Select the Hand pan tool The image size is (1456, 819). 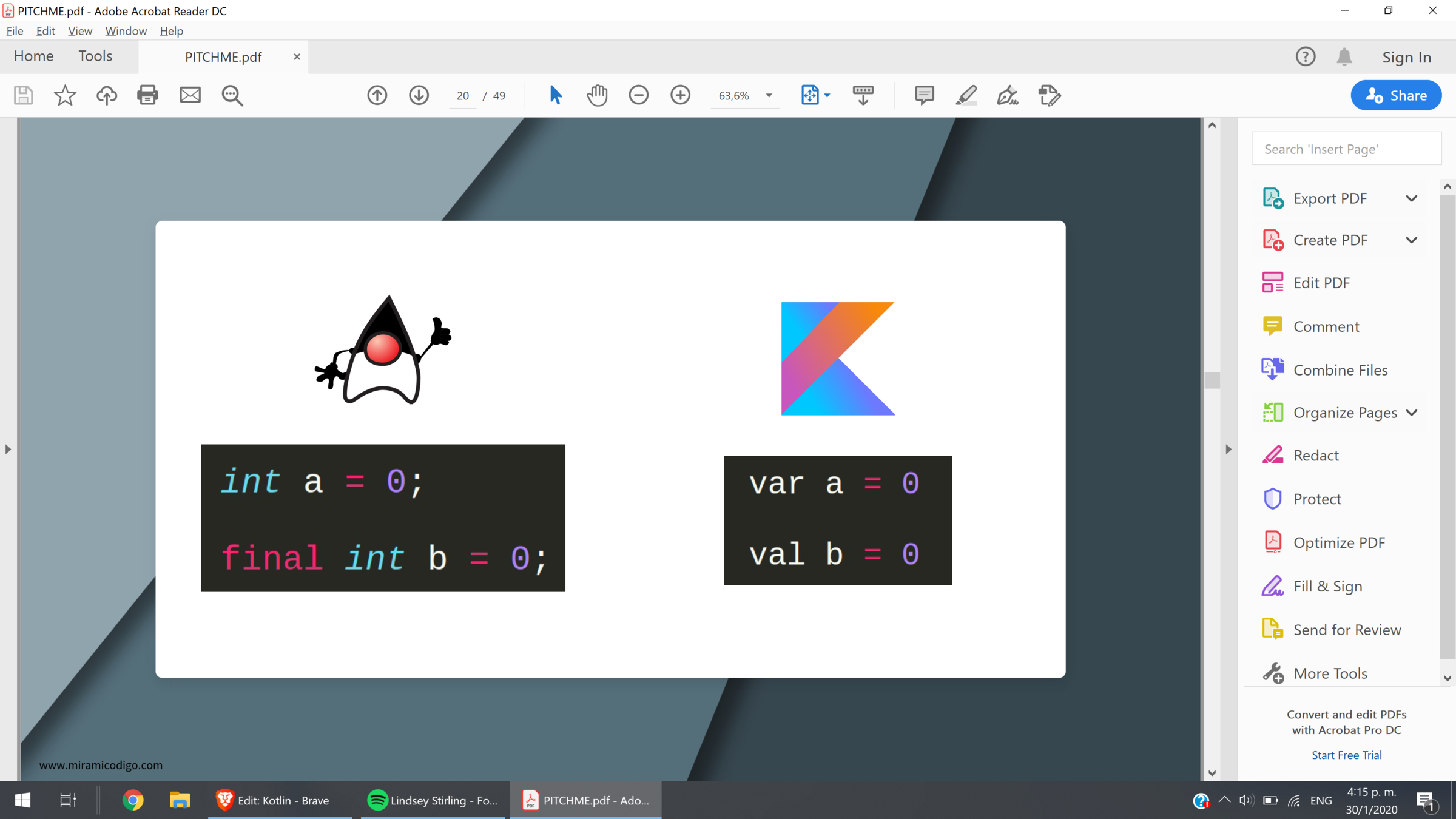point(597,95)
